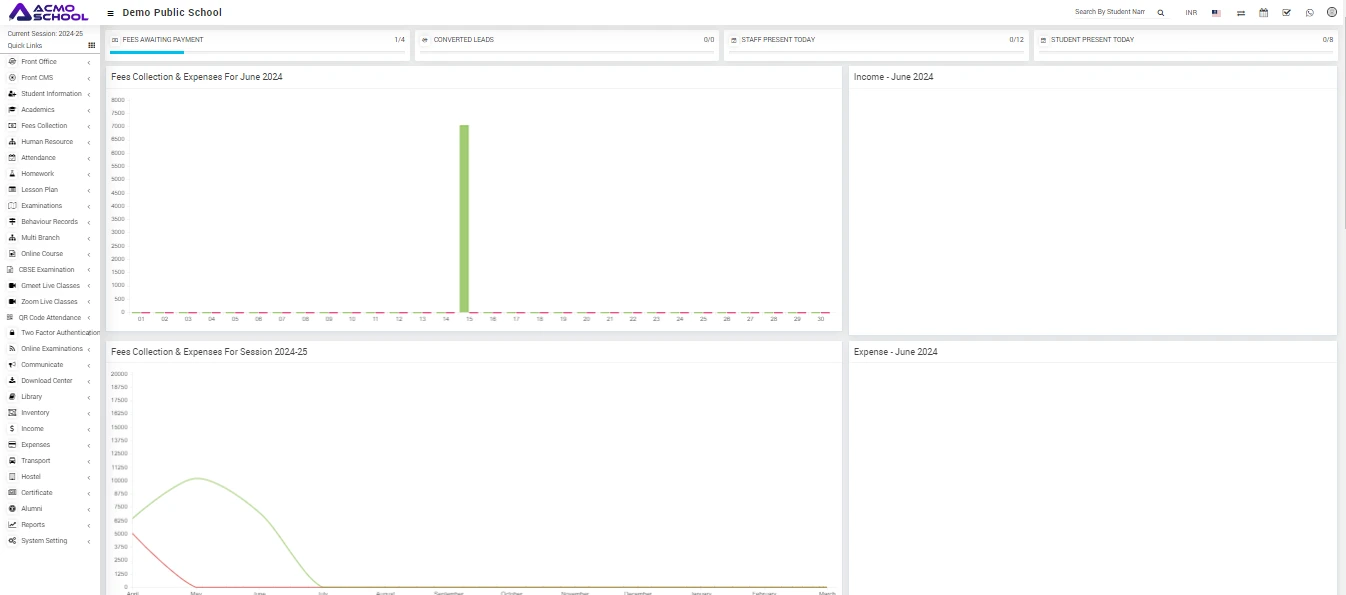Expand Student Information section
1346x595 pixels.
click(x=51, y=94)
